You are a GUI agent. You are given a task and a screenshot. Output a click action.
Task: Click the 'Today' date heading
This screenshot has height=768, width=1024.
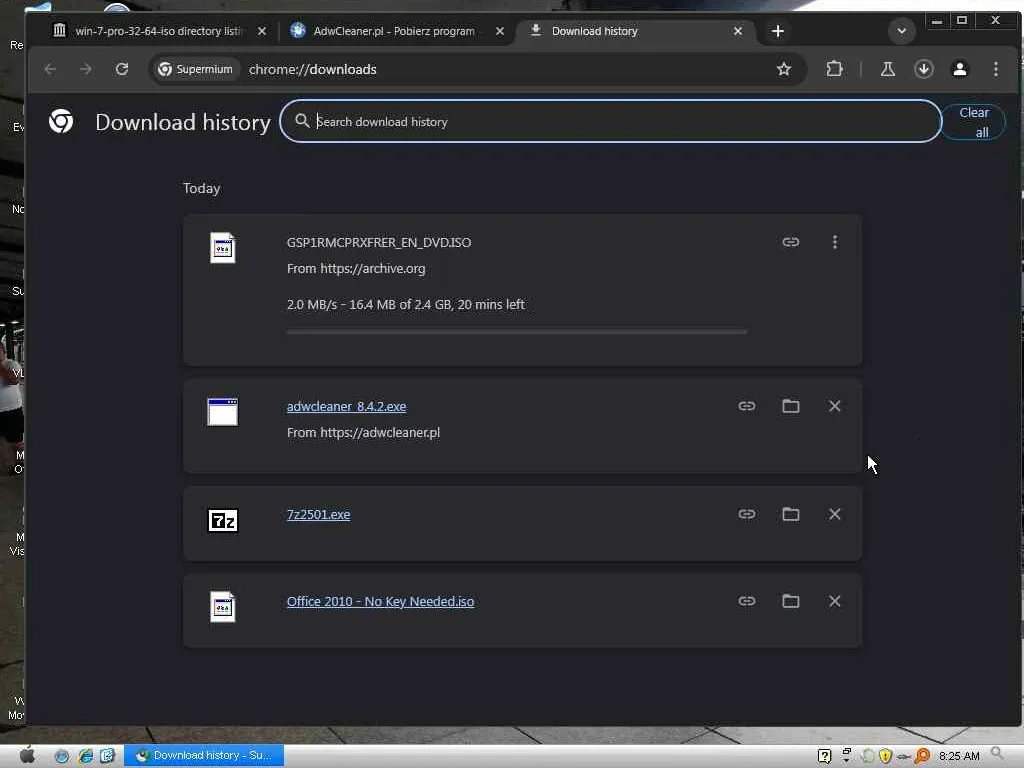point(202,188)
